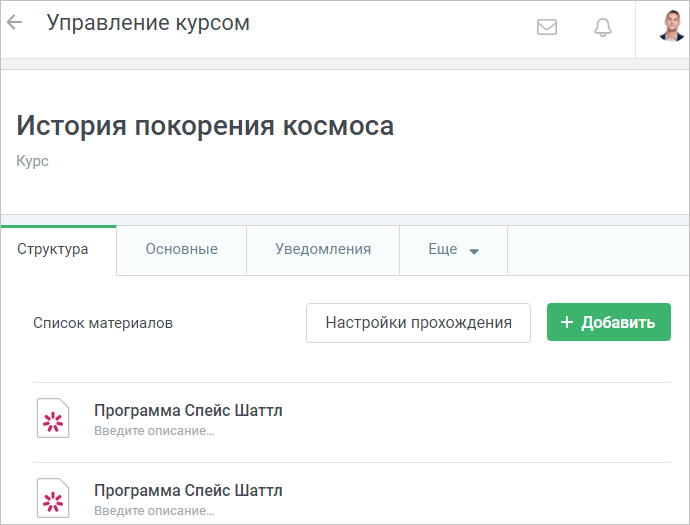
Task: Open the second Программа Спейс Шаттл material
Action: (x=188, y=490)
